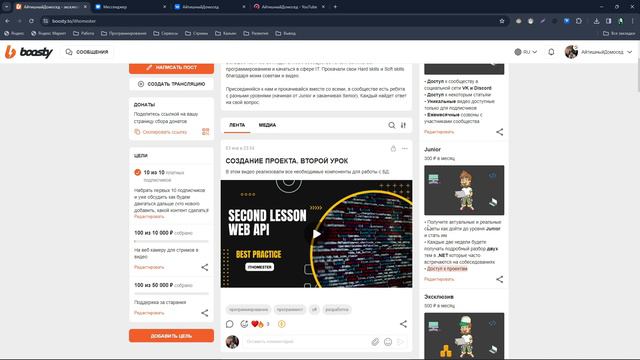Viewport: 640px width, 360px height.
Task: Open the Сервисы bookmarks folder
Action: pyautogui.click(x=166, y=33)
